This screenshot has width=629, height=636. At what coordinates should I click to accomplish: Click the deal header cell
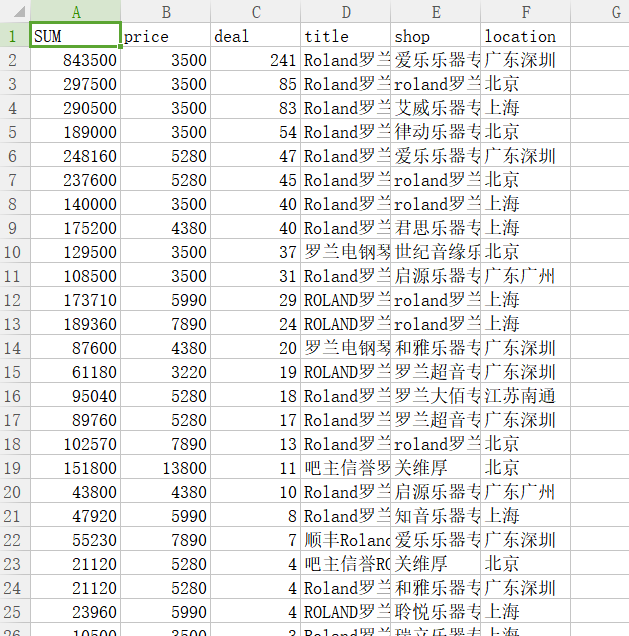point(255,35)
